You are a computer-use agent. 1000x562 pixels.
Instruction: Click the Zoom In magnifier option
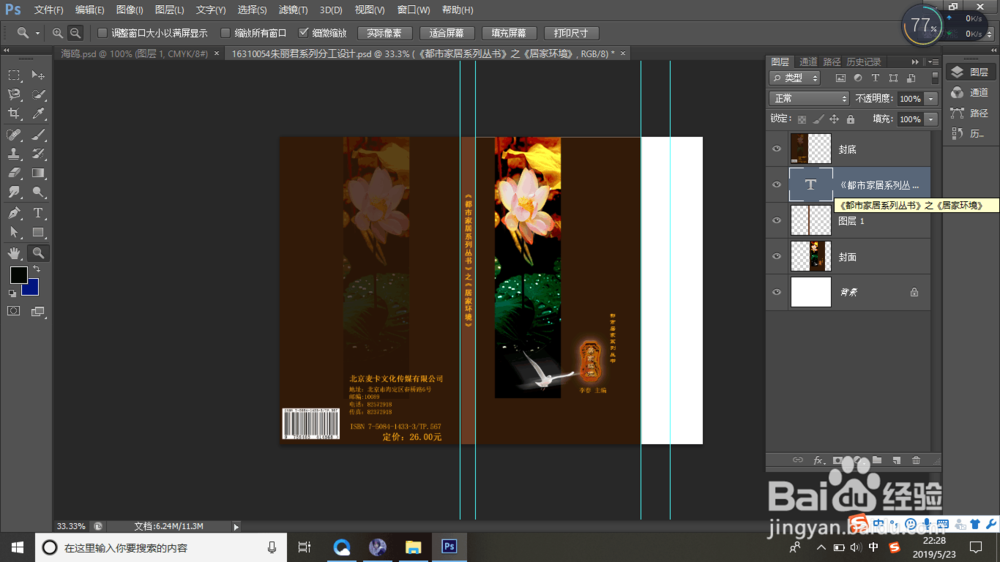57,33
